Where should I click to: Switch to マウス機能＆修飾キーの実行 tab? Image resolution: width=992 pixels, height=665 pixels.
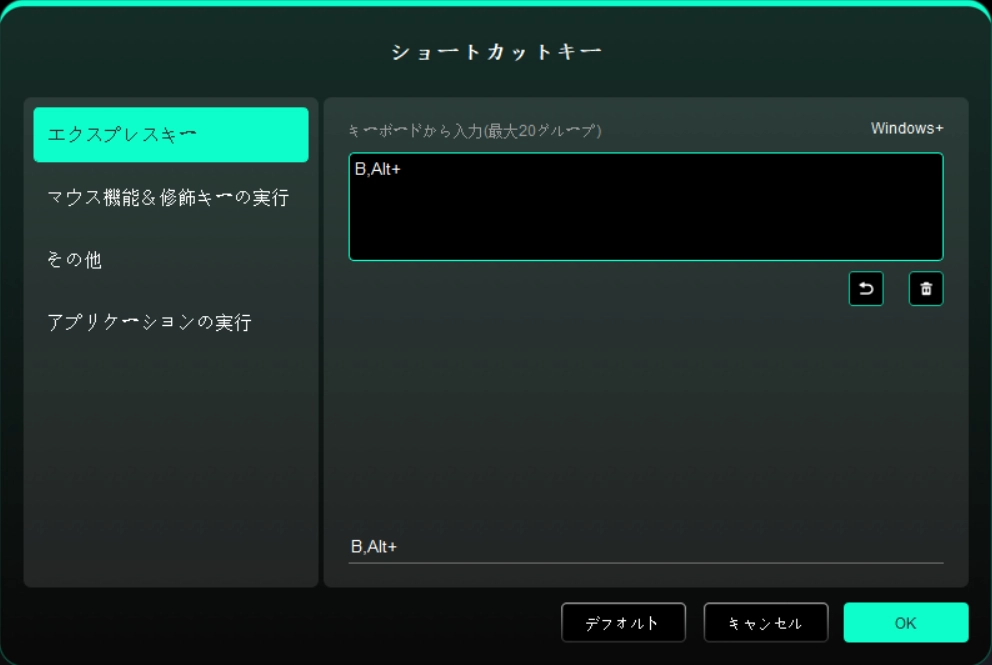[x=169, y=198]
